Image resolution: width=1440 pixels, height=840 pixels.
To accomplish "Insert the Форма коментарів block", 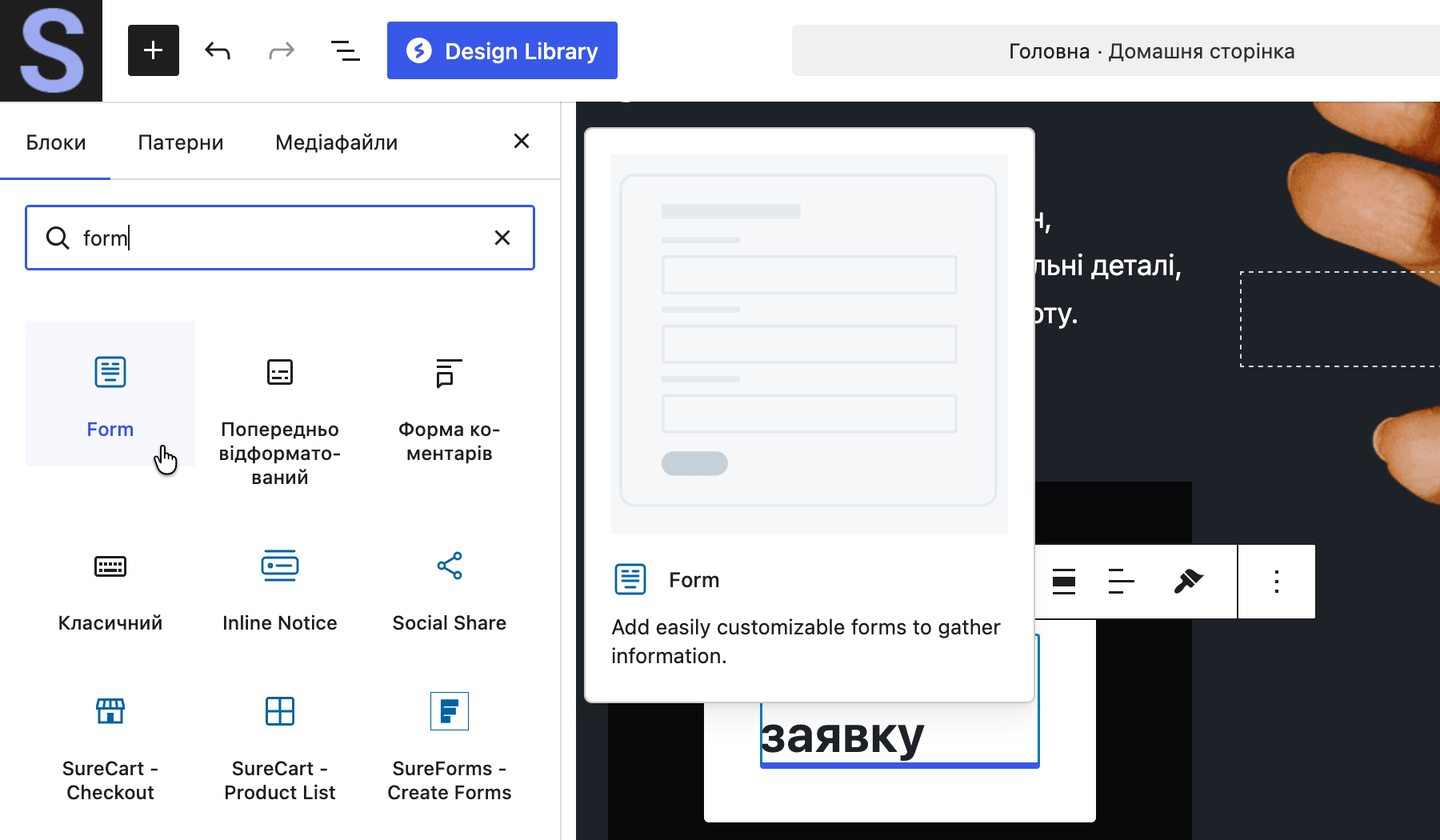I will tap(450, 406).
